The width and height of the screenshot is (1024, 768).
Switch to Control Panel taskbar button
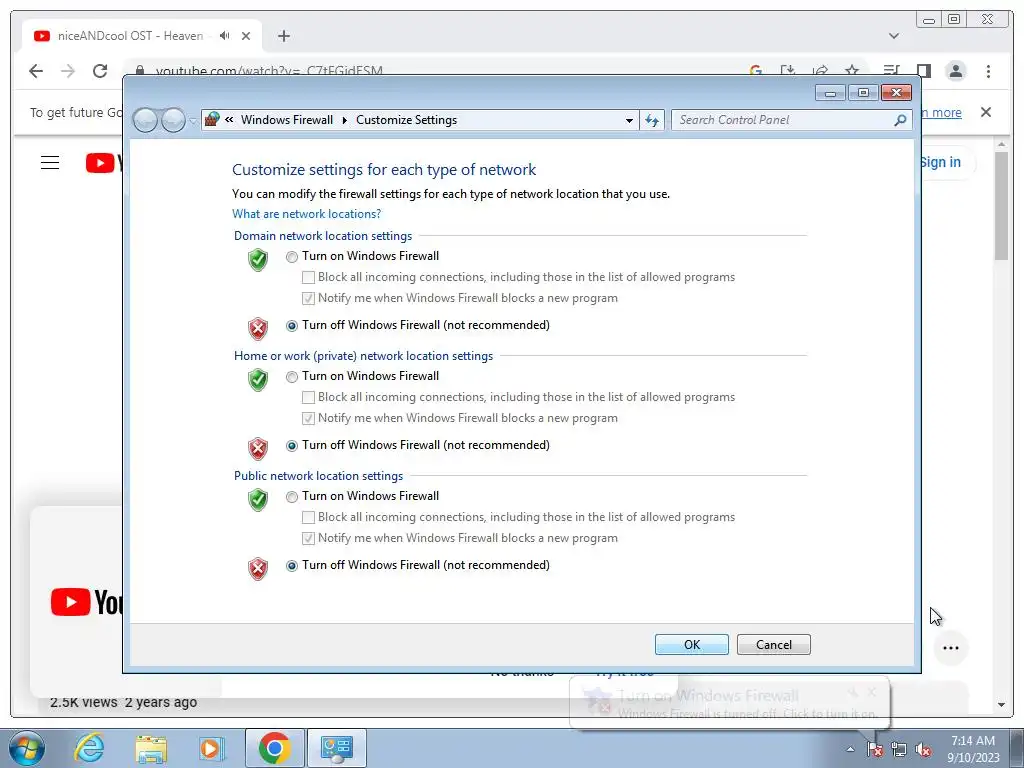[x=337, y=748]
